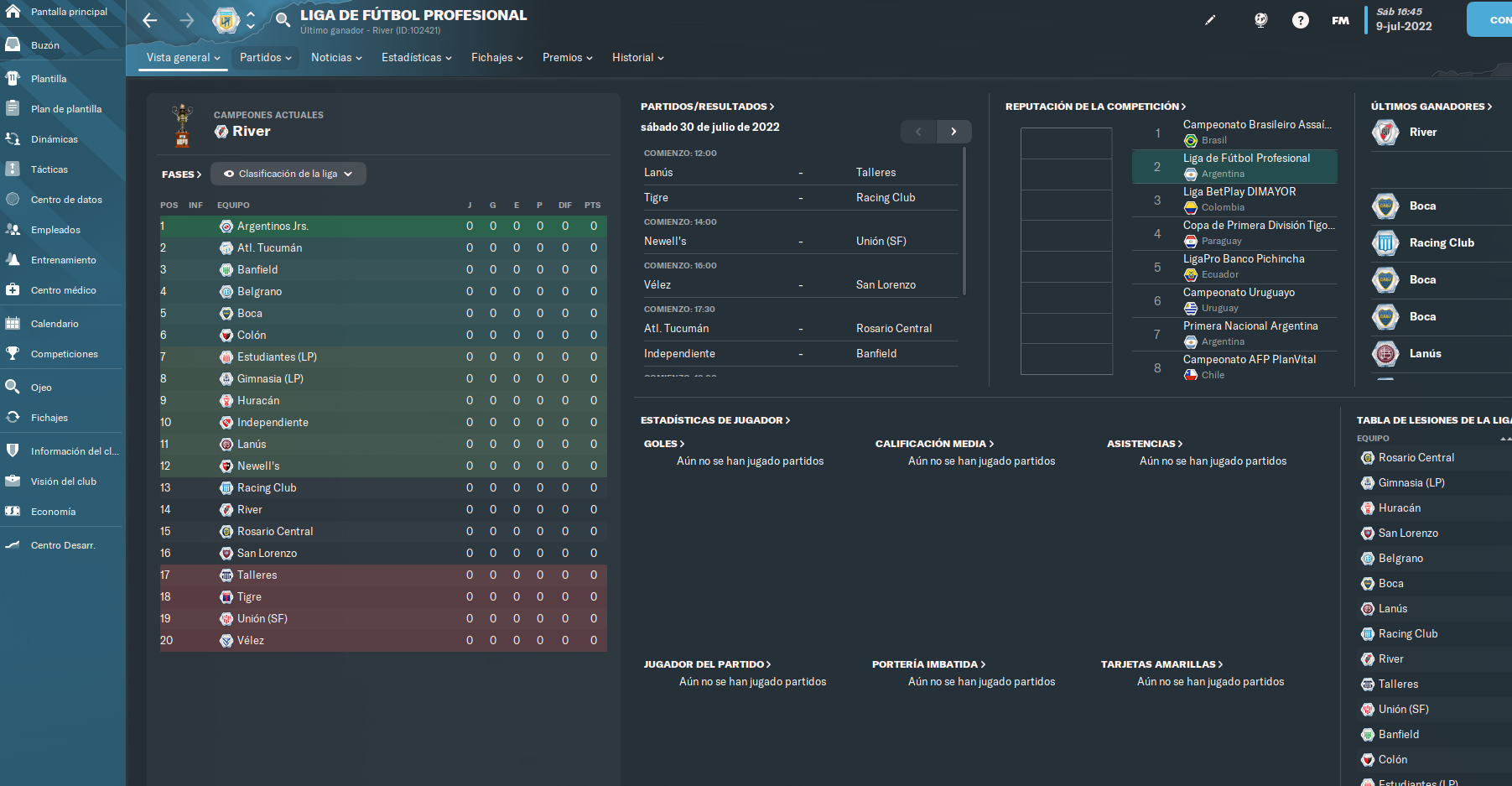Click the FASES link

click(181, 174)
